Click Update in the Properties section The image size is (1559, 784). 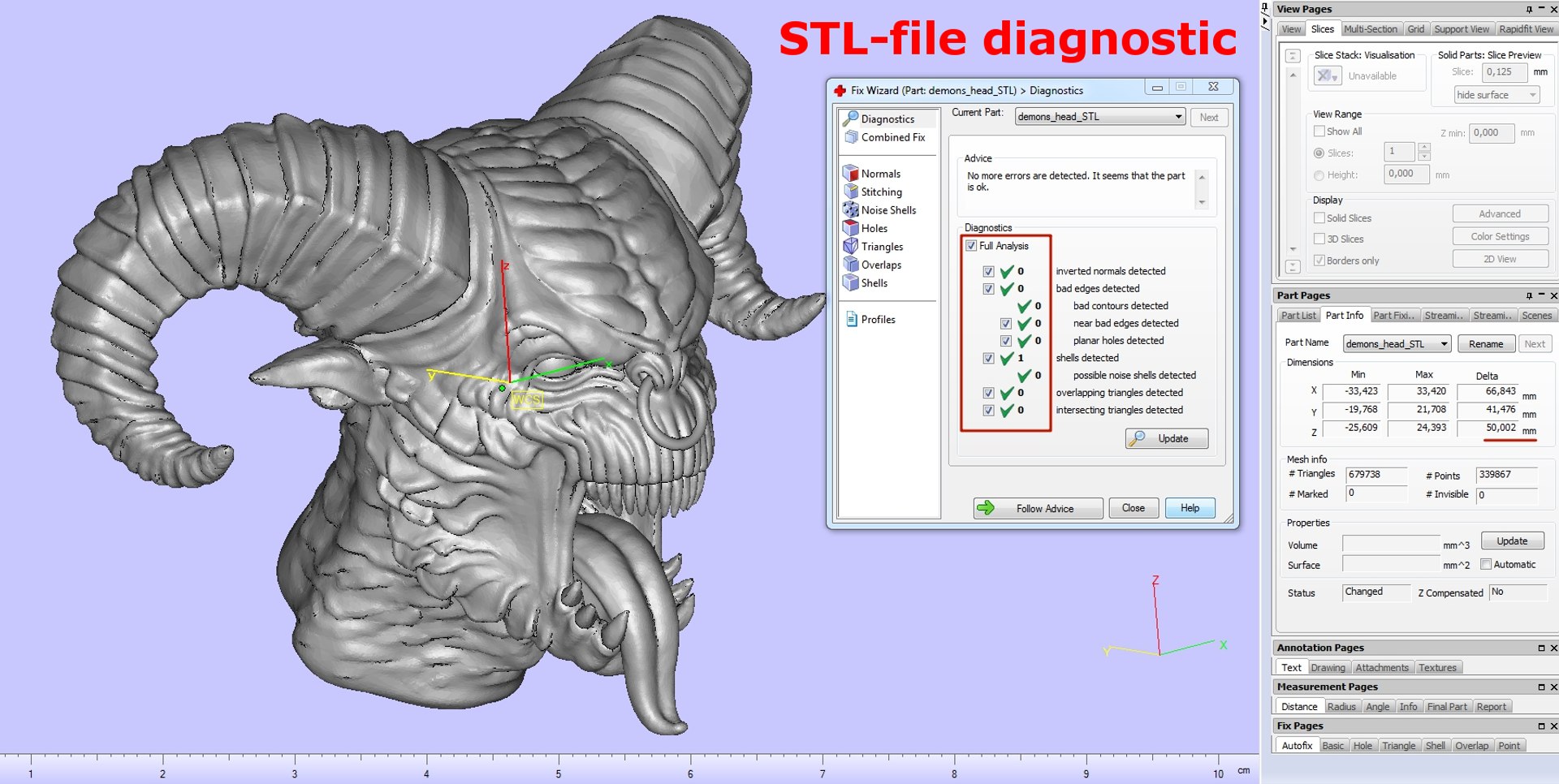click(1512, 541)
